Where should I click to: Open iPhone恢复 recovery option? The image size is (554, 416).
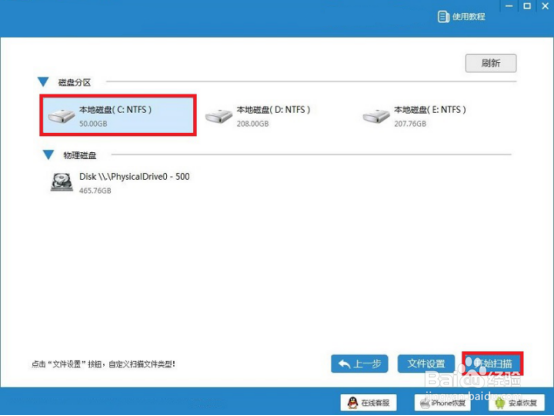click(442, 403)
